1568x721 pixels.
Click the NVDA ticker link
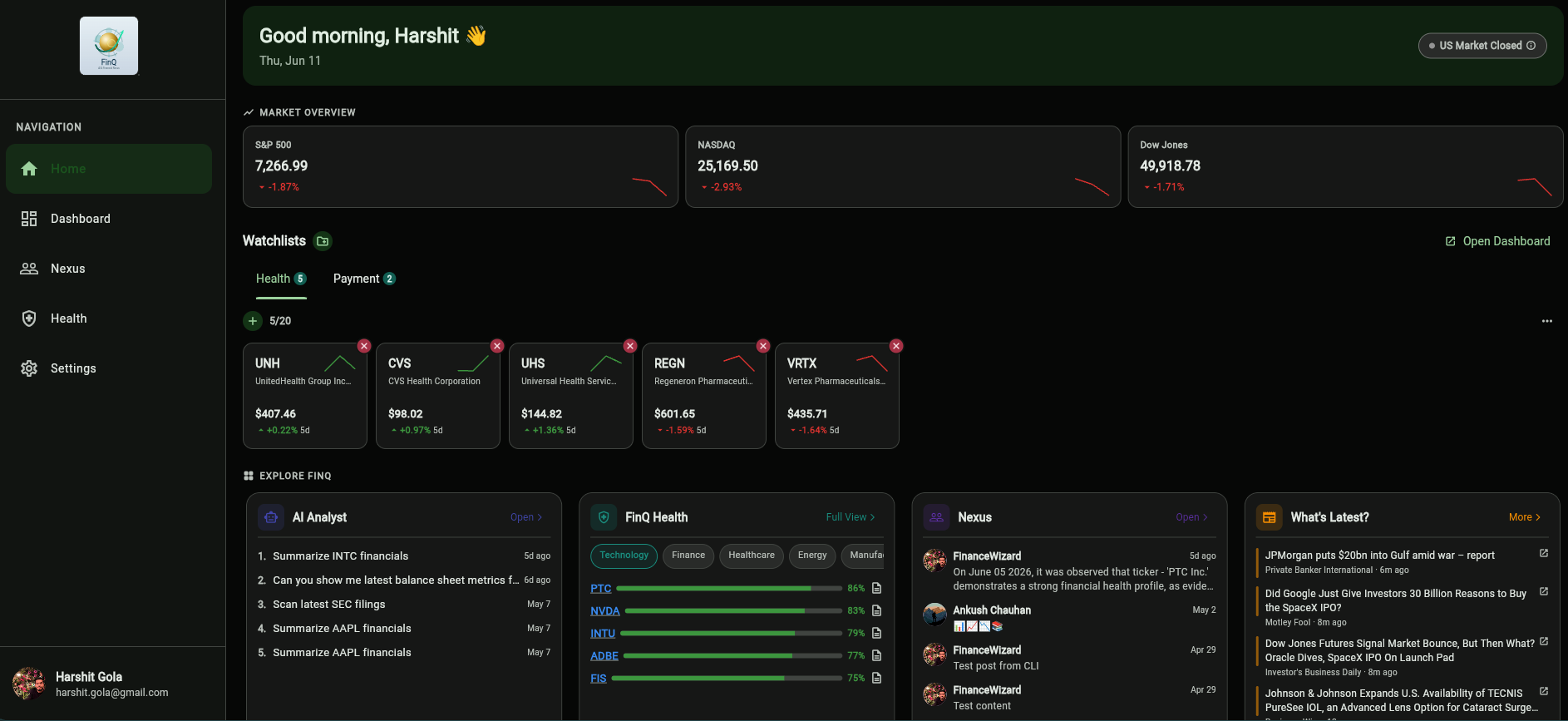[605, 611]
